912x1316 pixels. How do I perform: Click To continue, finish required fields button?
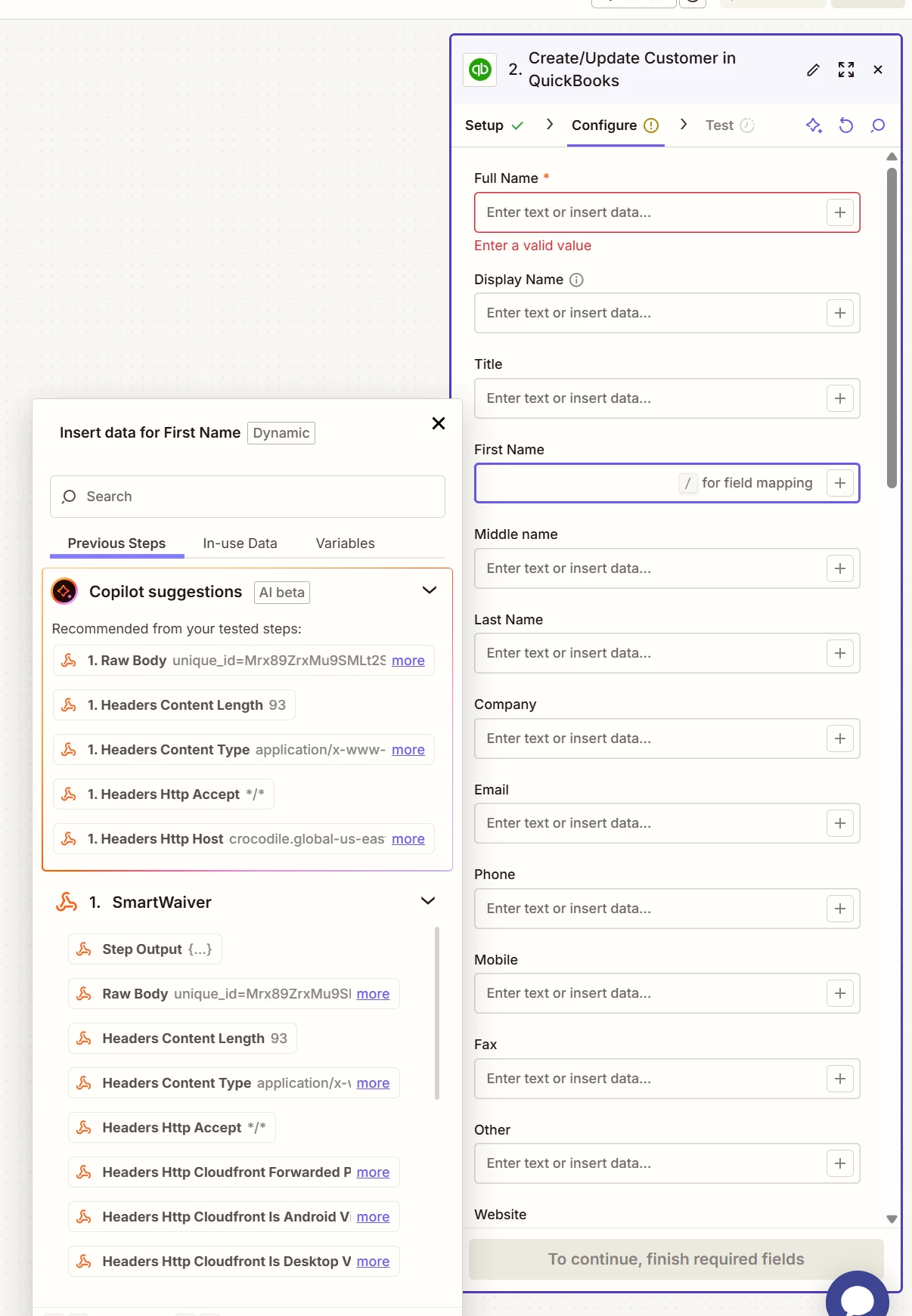[676, 1259]
